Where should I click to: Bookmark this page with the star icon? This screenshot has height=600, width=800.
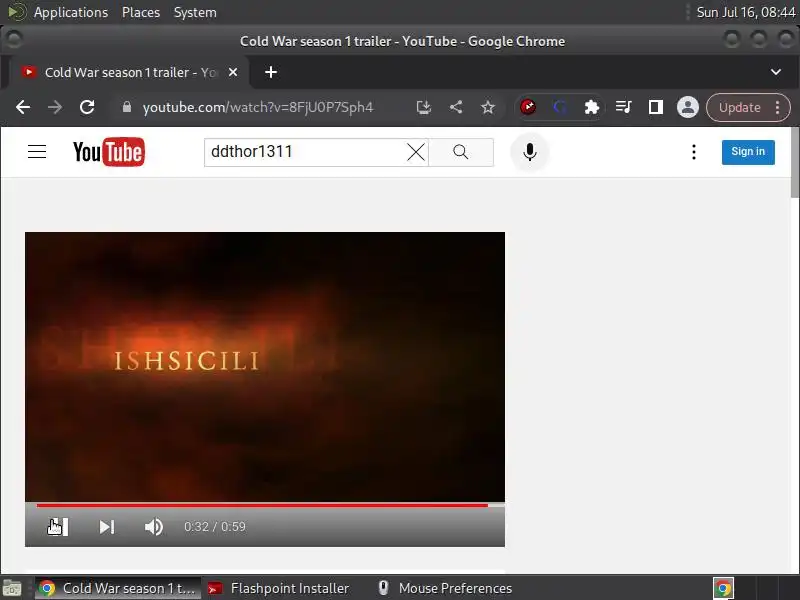[488, 107]
